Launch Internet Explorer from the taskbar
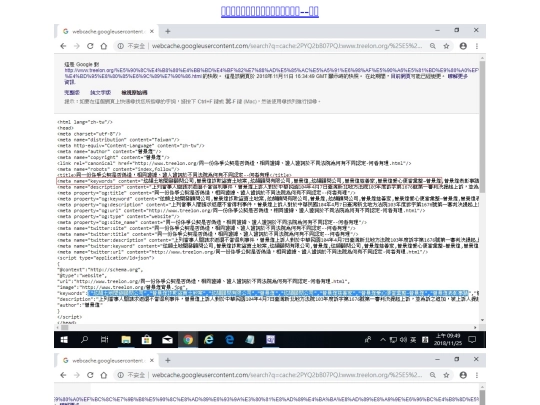The width and height of the screenshot is (540, 405). [x=209, y=340]
